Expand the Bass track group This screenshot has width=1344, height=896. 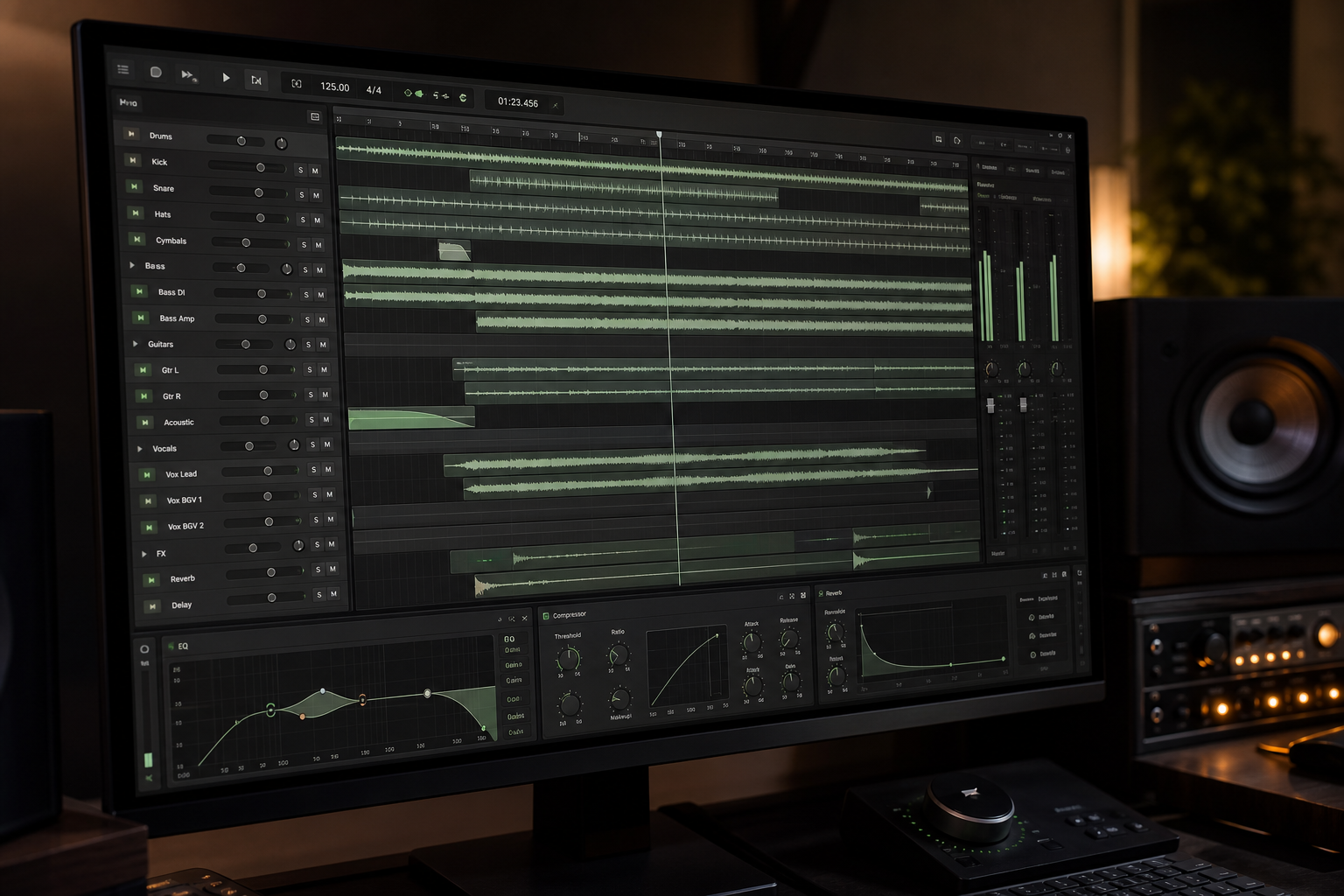(x=132, y=265)
